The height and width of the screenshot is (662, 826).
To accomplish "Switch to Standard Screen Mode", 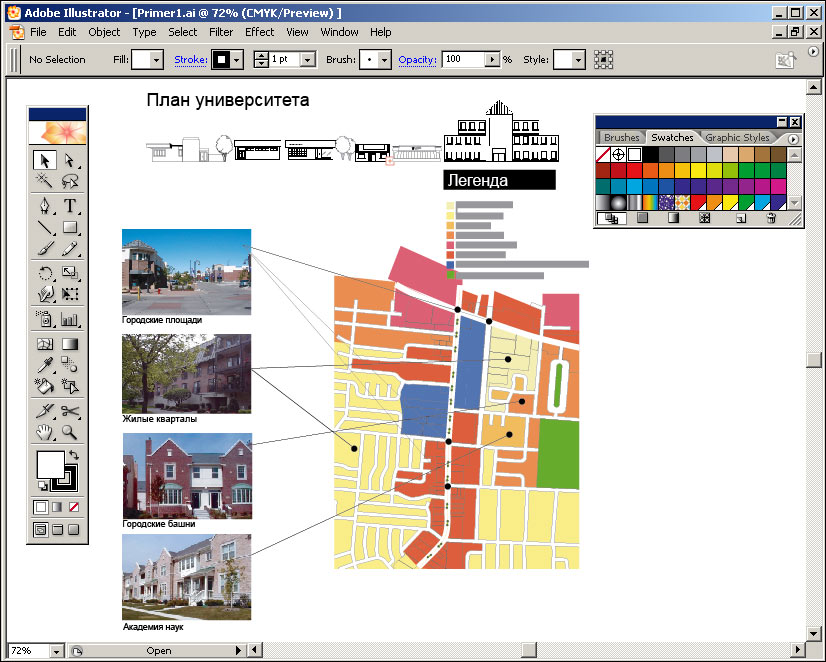I will 41,529.
